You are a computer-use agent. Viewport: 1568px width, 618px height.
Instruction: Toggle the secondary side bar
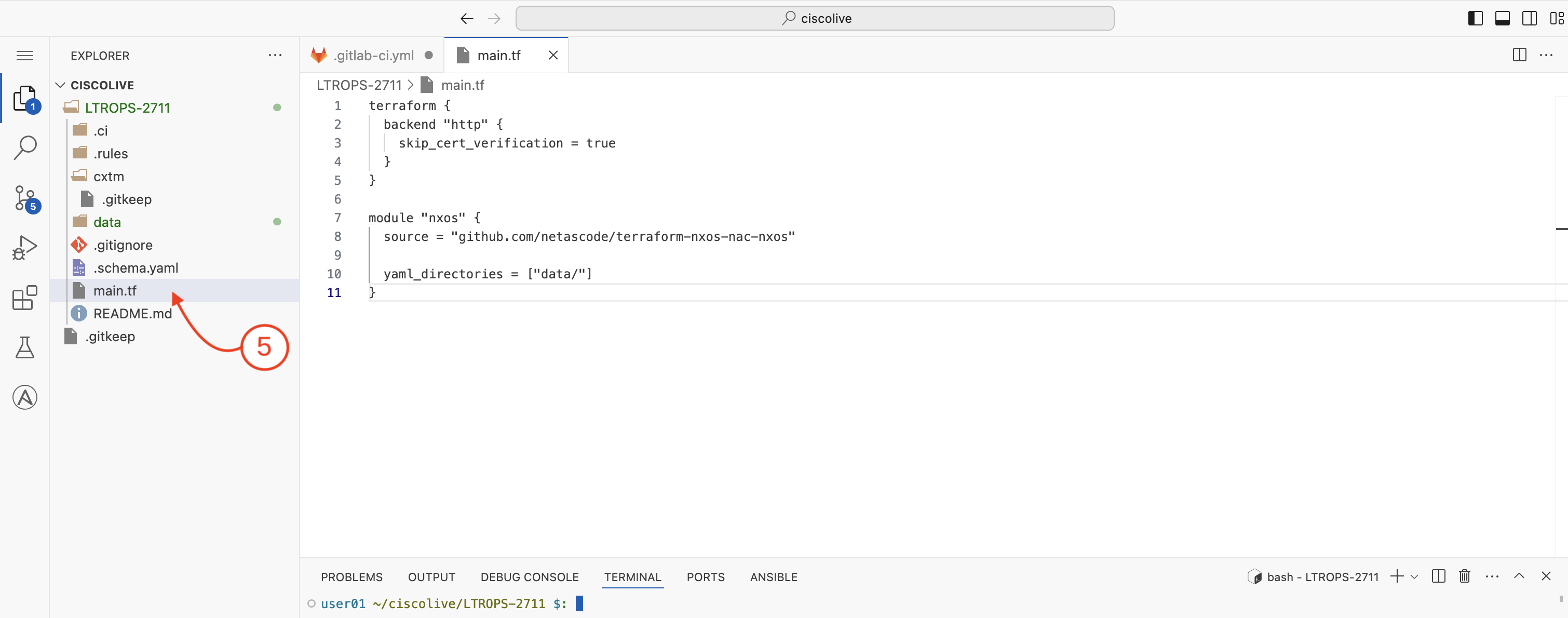1529,18
